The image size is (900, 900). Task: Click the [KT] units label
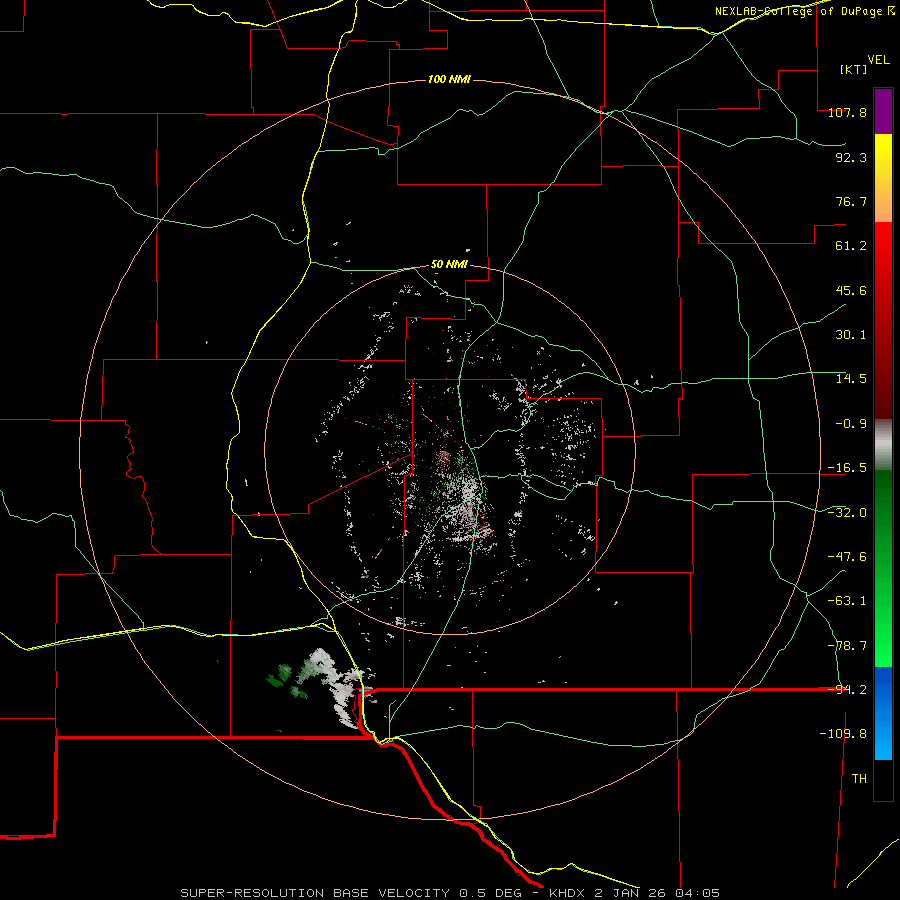click(854, 69)
